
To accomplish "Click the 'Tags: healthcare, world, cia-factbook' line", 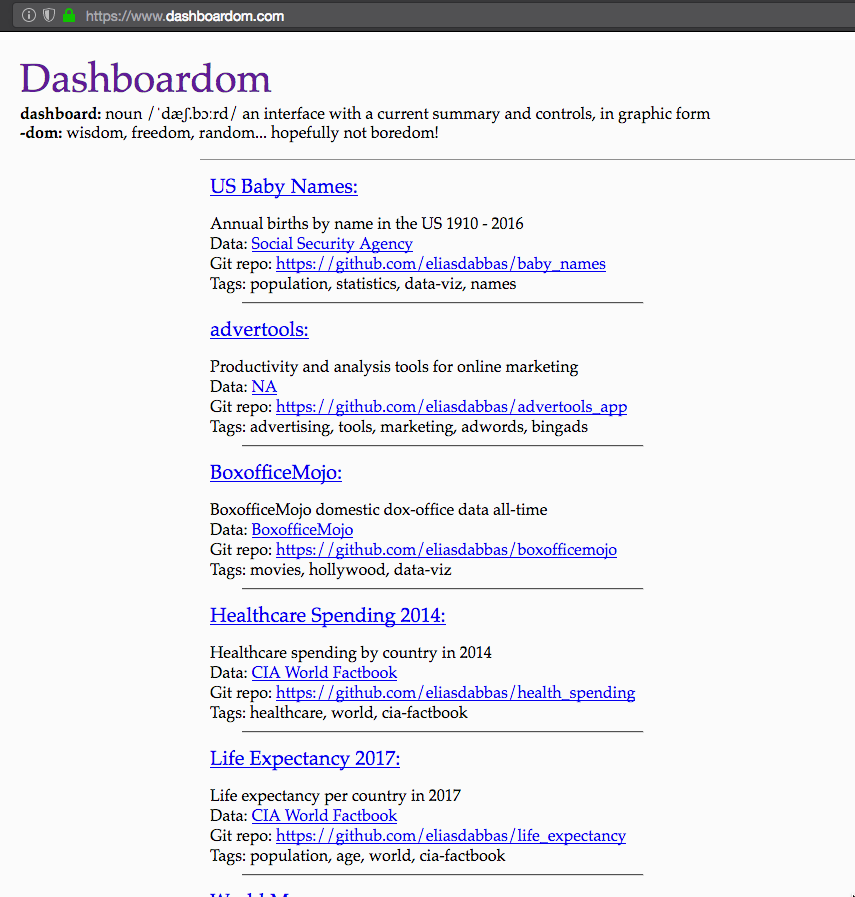I will pos(339,713).
